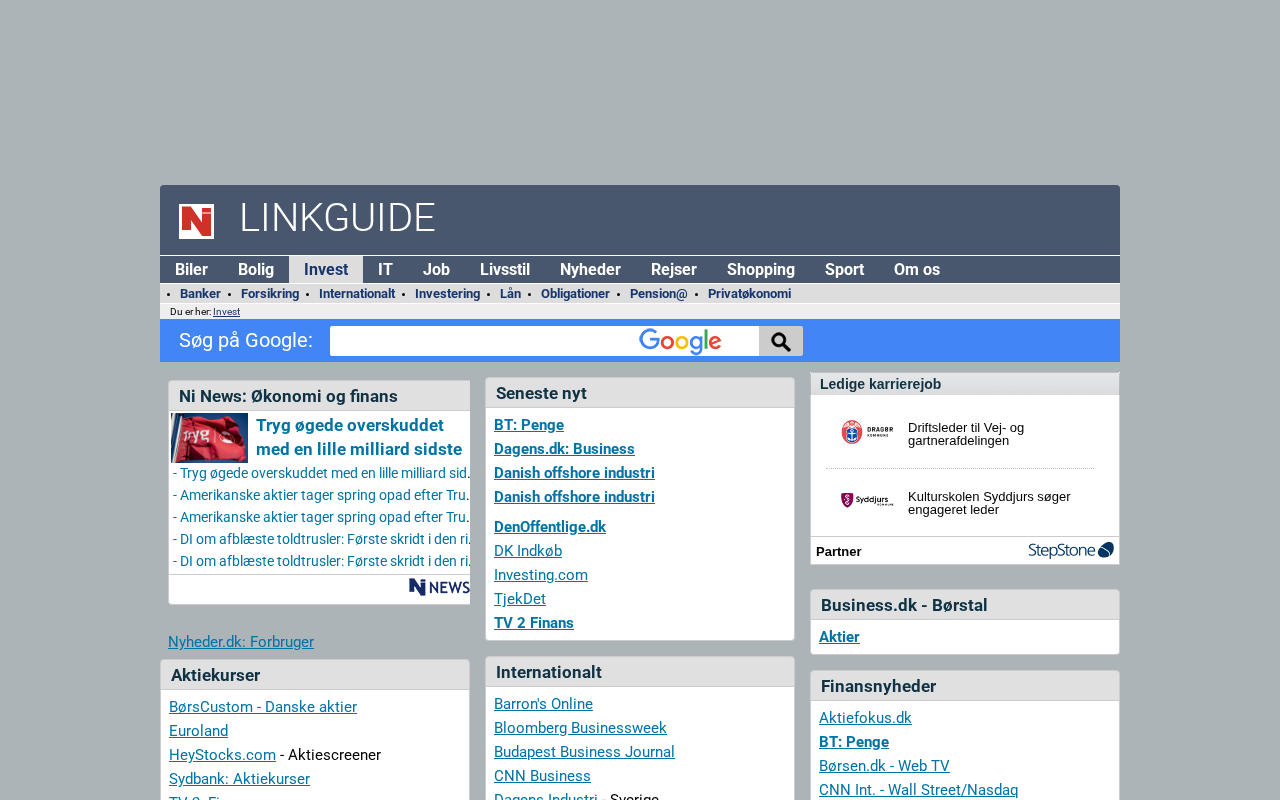The width and height of the screenshot is (1280, 800).
Task: Open Driftsleder til Vej- og gartnerafdelingen job
Action: (966, 434)
